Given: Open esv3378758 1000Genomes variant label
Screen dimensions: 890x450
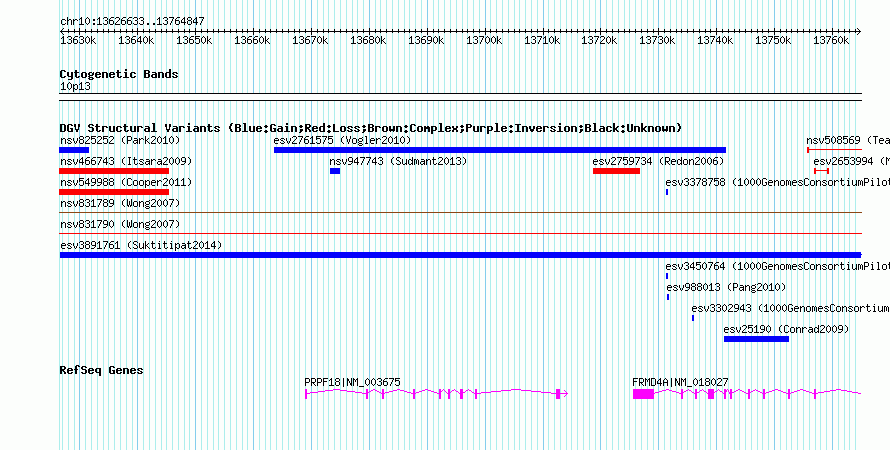Looking at the screenshot, I should point(777,182).
